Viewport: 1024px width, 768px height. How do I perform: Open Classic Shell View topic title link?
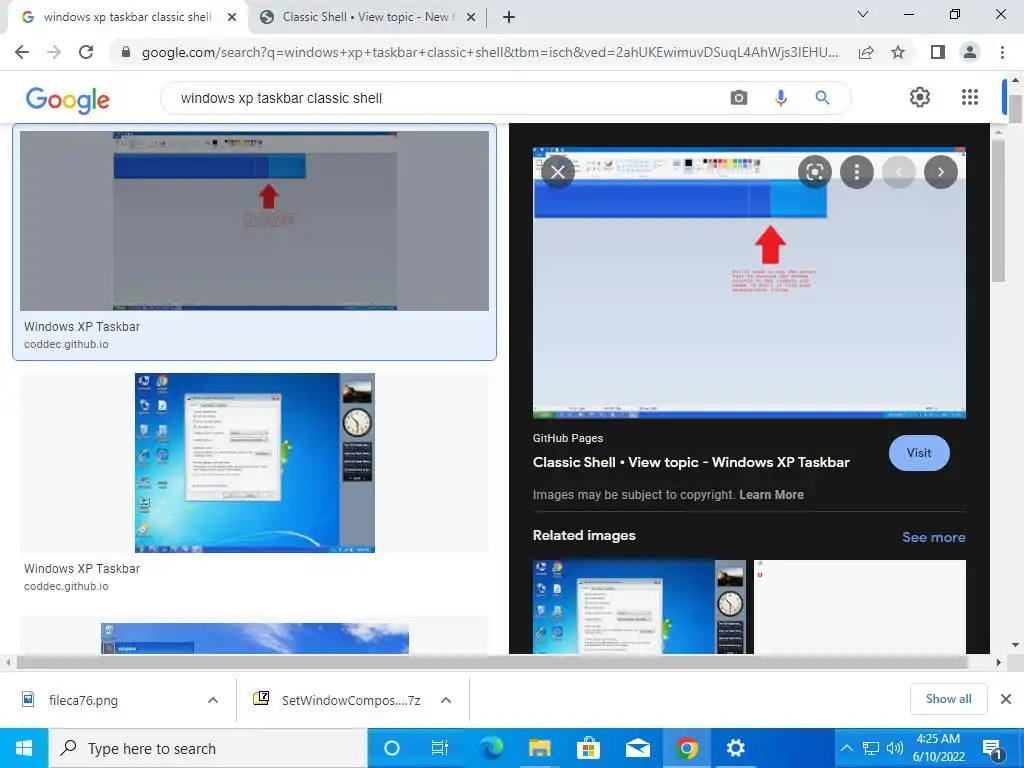(691, 462)
